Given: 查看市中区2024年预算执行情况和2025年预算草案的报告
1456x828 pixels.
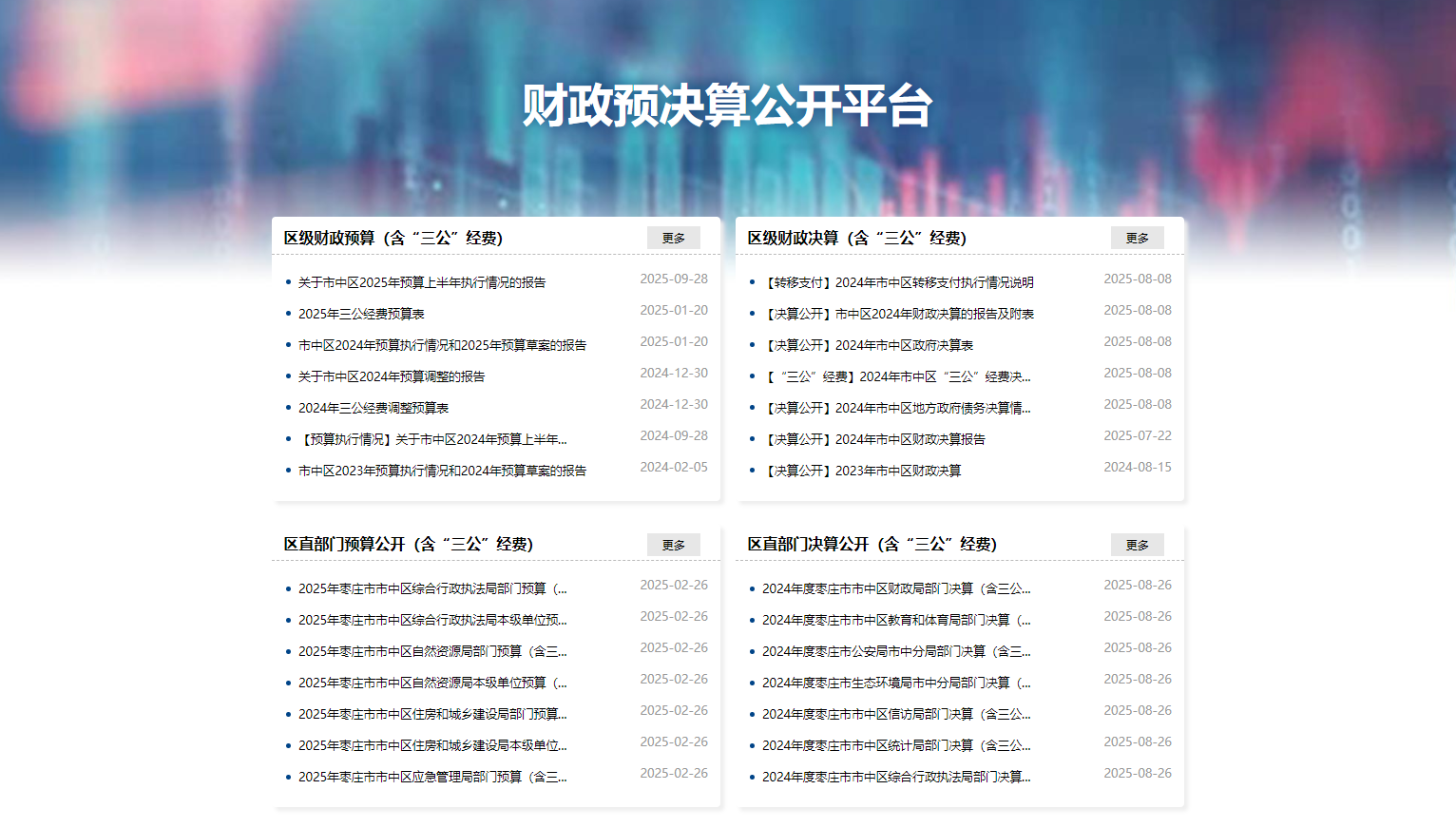Looking at the screenshot, I should 440,344.
